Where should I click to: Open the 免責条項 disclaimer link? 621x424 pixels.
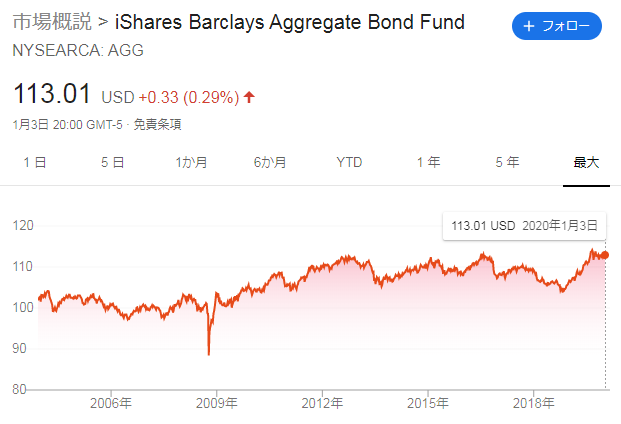coord(157,125)
